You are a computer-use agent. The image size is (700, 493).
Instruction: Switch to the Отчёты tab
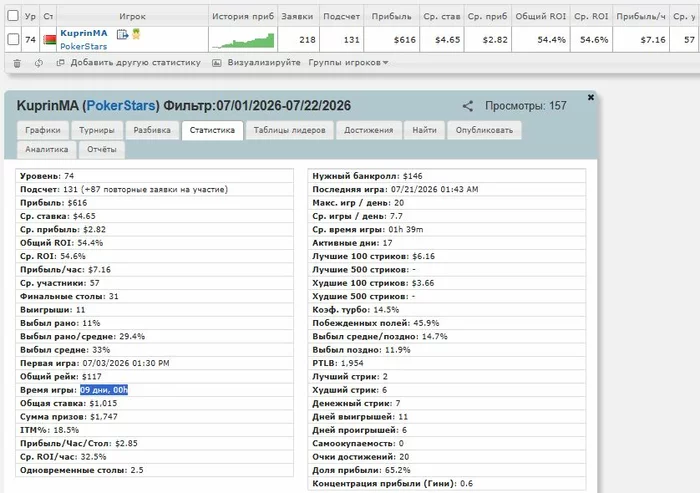pos(102,150)
